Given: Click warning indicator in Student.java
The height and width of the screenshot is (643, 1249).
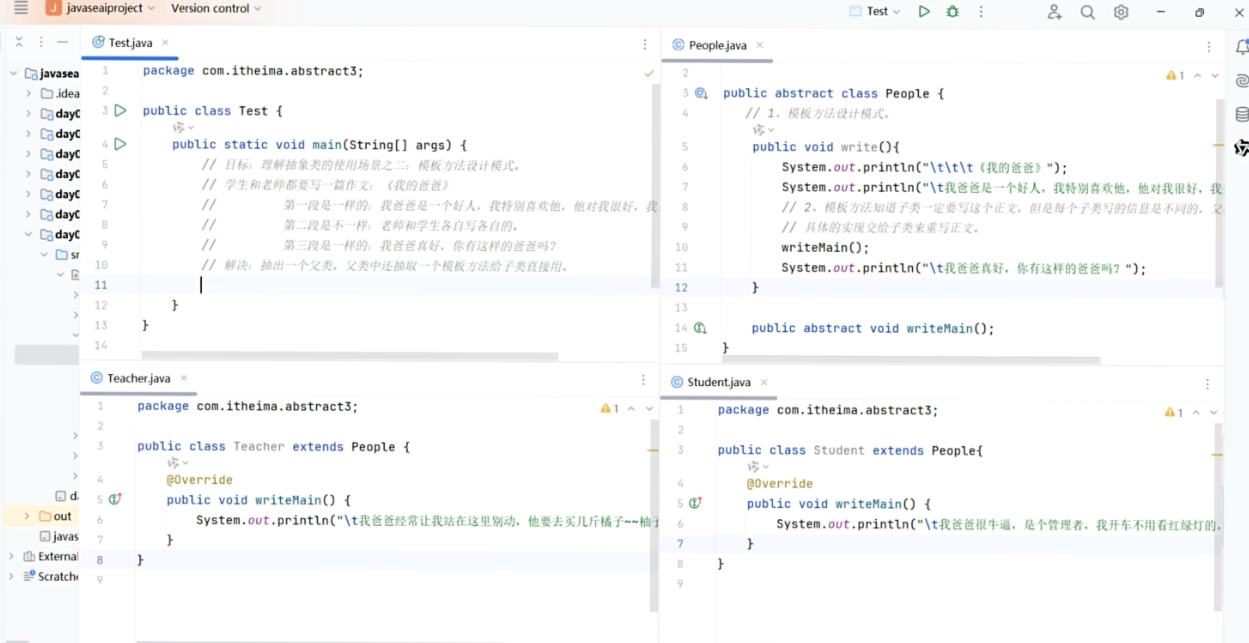Looking at the screenshot, I should click(x=1175, y=412).
